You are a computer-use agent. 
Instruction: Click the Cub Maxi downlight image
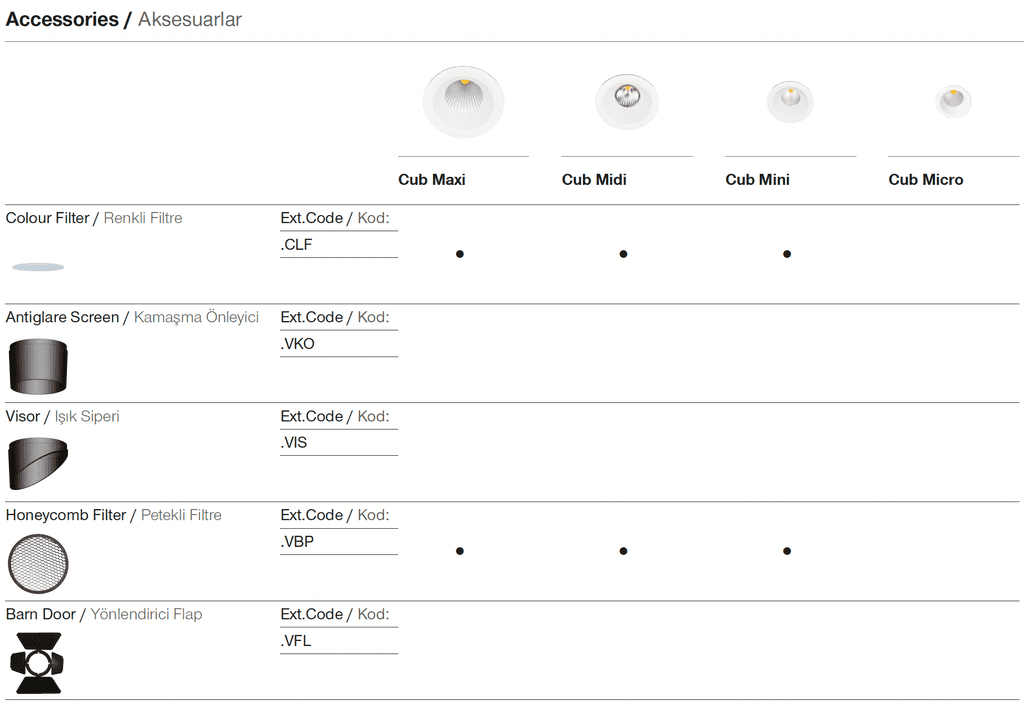(464, 101)
